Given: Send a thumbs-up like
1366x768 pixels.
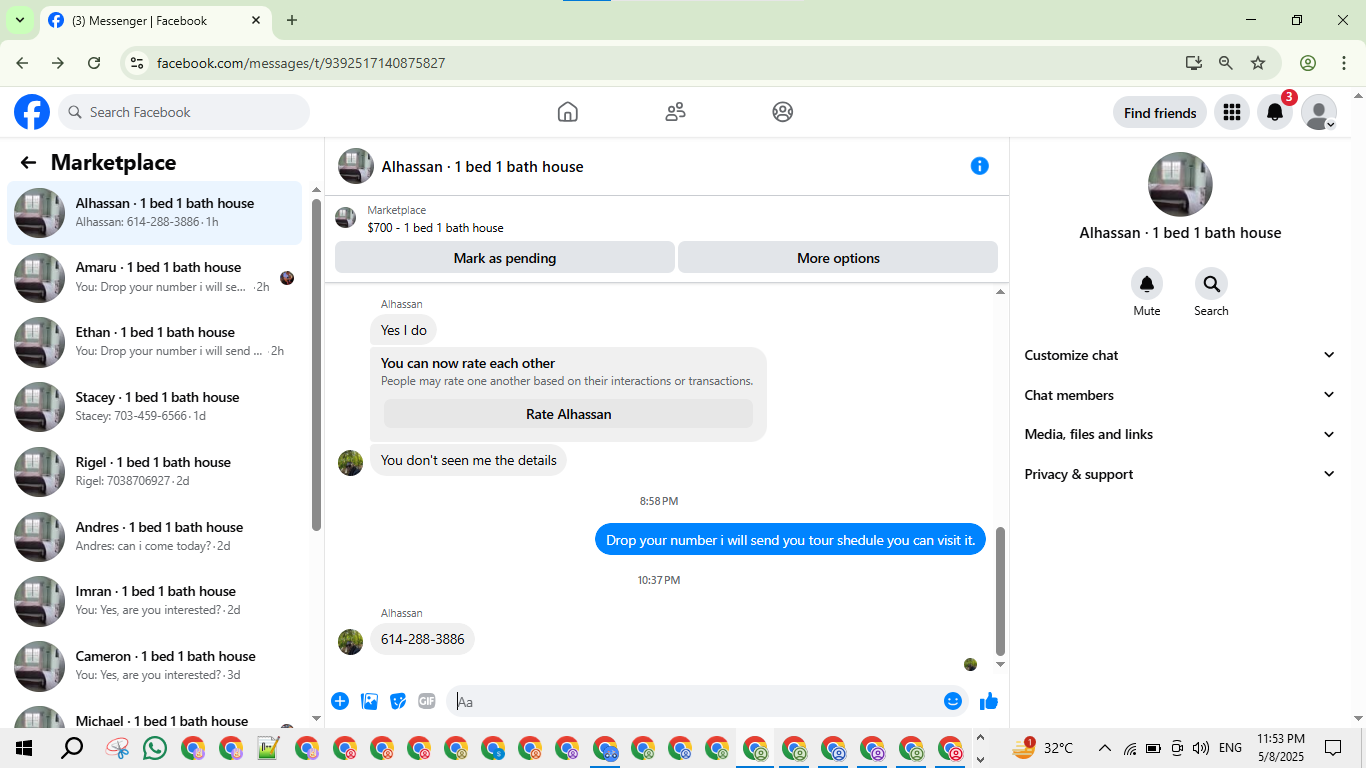Looking at the screenshot, I should coord(989,701).
